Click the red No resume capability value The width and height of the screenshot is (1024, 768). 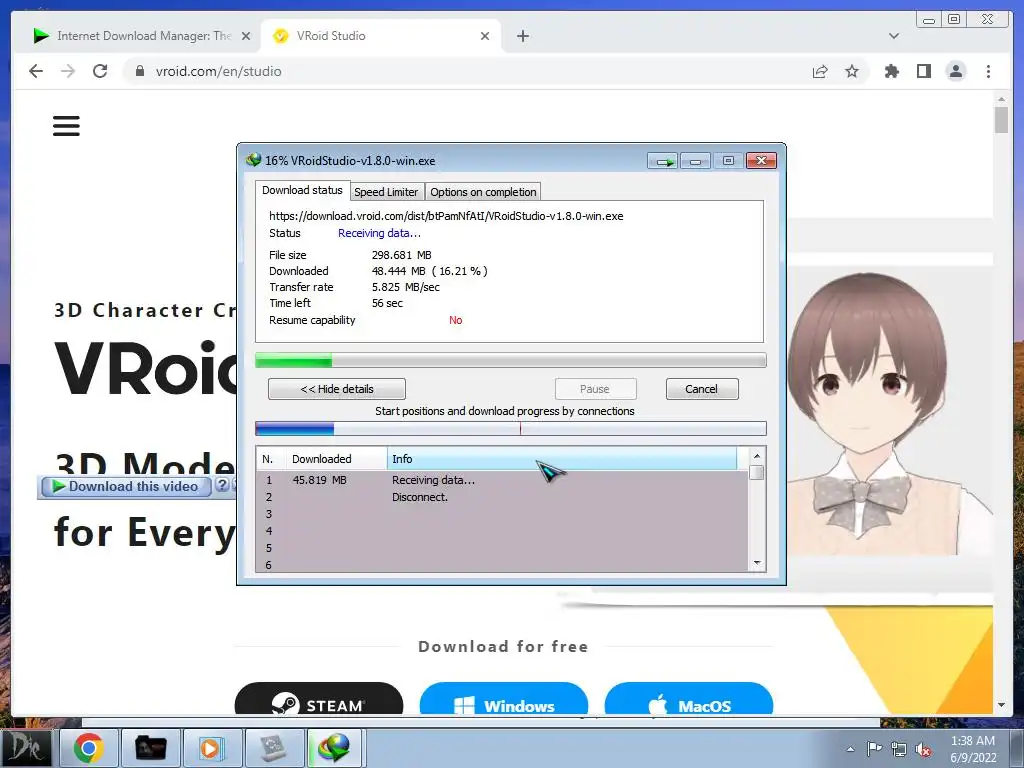click(455, 320)
